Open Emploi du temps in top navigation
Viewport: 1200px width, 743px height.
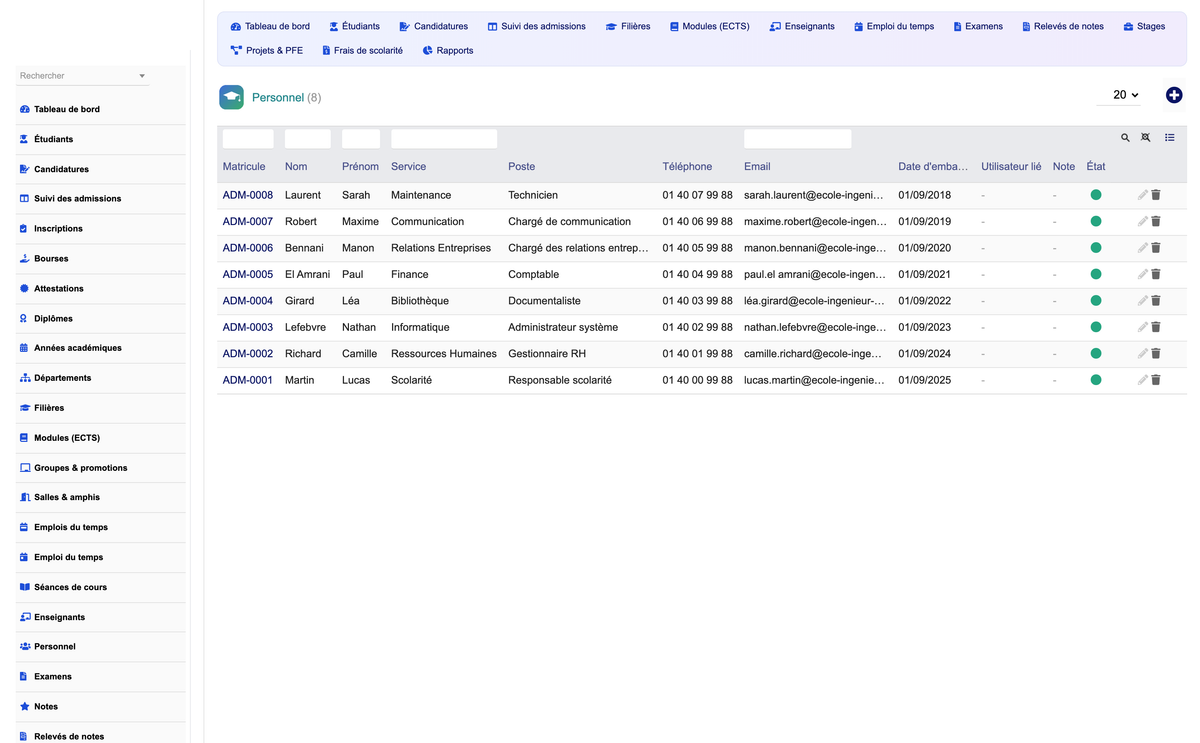coord(893,26)
